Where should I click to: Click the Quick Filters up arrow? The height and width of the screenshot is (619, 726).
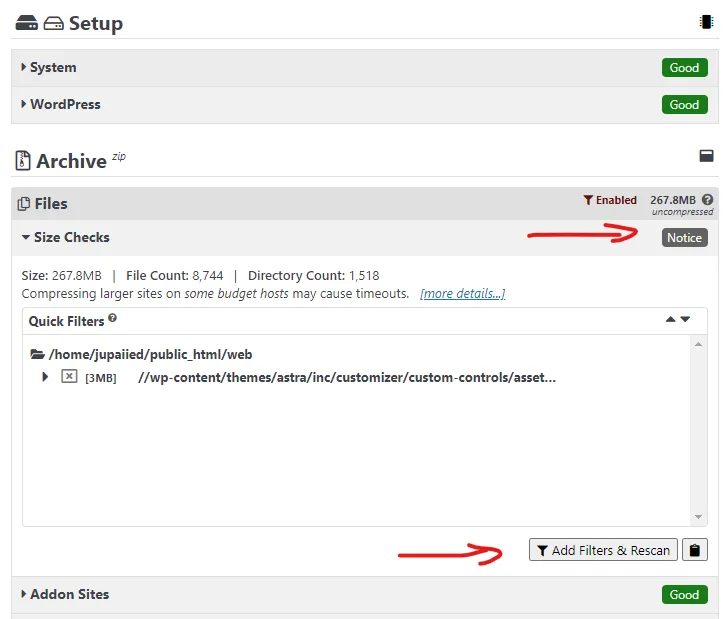670,319
